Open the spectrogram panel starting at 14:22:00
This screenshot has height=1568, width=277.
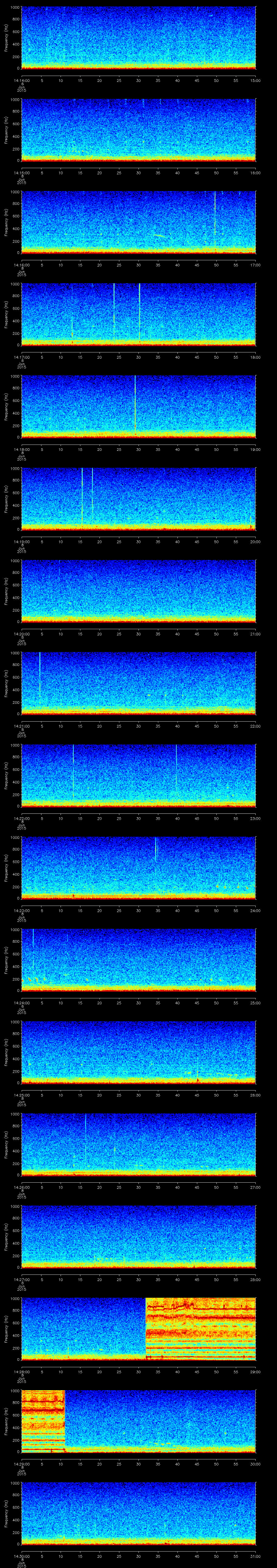coord(138,775)
